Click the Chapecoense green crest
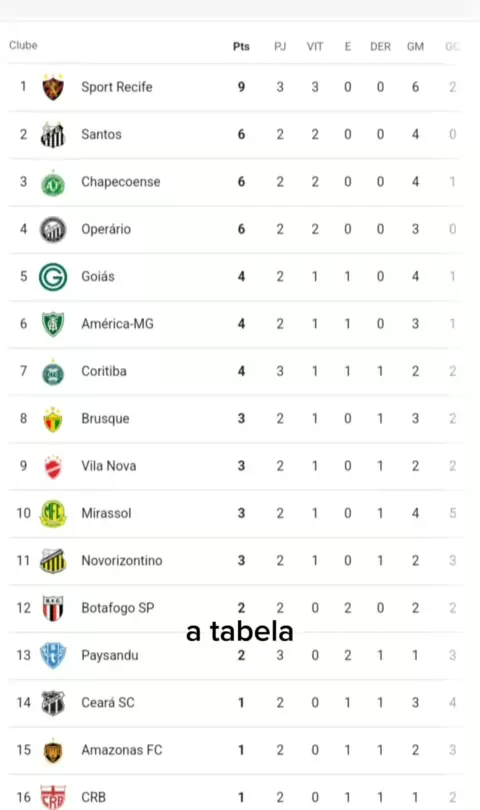 [53, 182]
